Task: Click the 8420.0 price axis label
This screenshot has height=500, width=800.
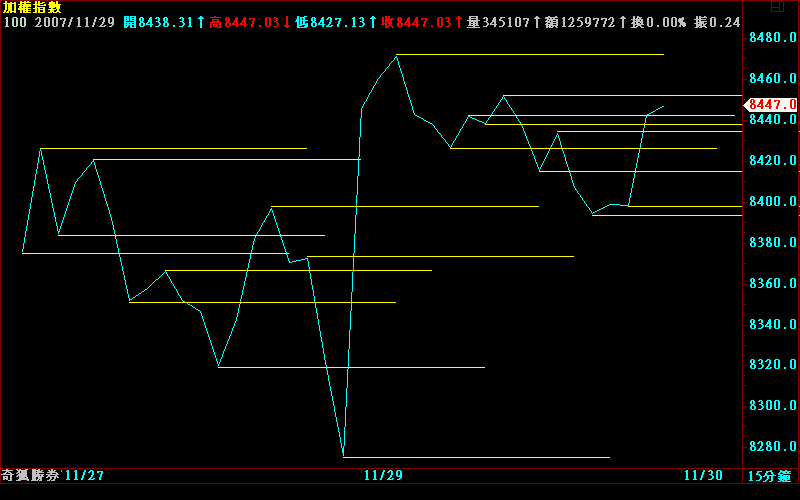Action: pos(772,160)
